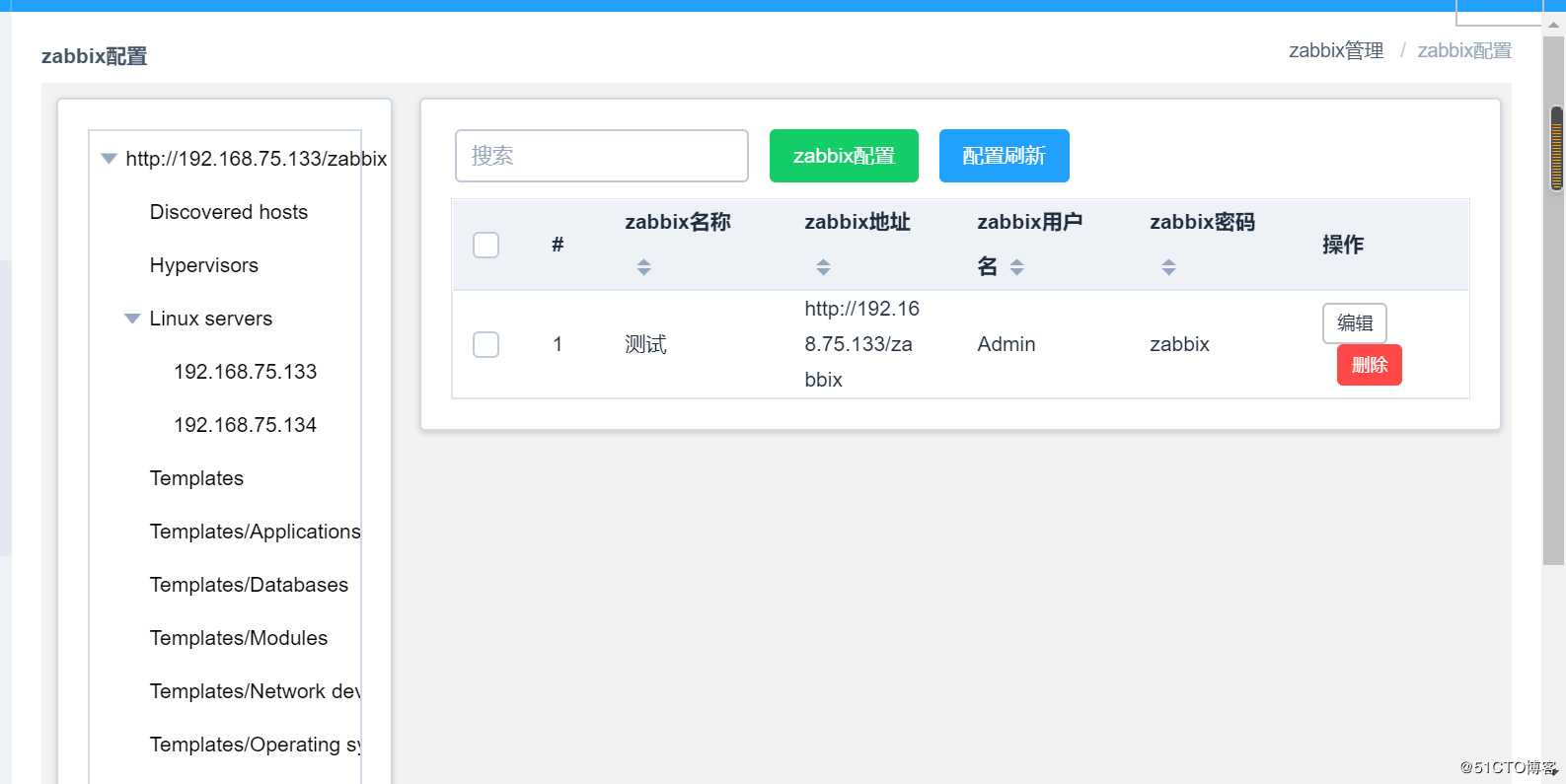
Task: Select host 192.168.75.133 in tree
Action: pos(246,372)
